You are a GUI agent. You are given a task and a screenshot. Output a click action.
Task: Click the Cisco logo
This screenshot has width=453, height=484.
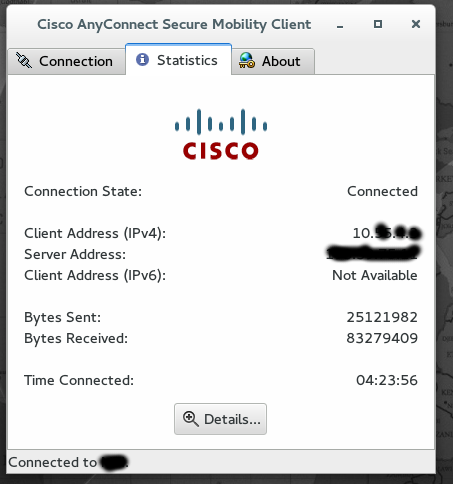pos(221,134)
